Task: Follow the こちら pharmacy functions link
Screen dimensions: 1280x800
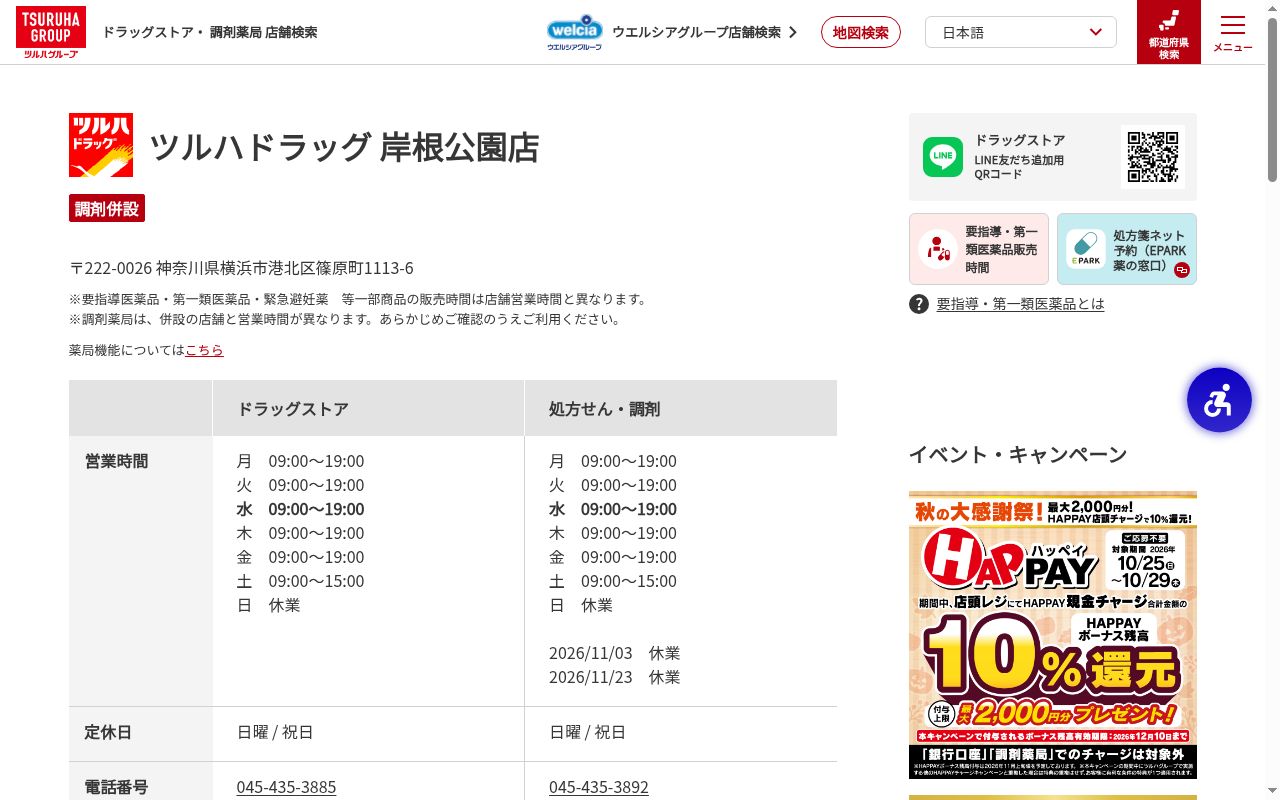Action: point(204,350)
